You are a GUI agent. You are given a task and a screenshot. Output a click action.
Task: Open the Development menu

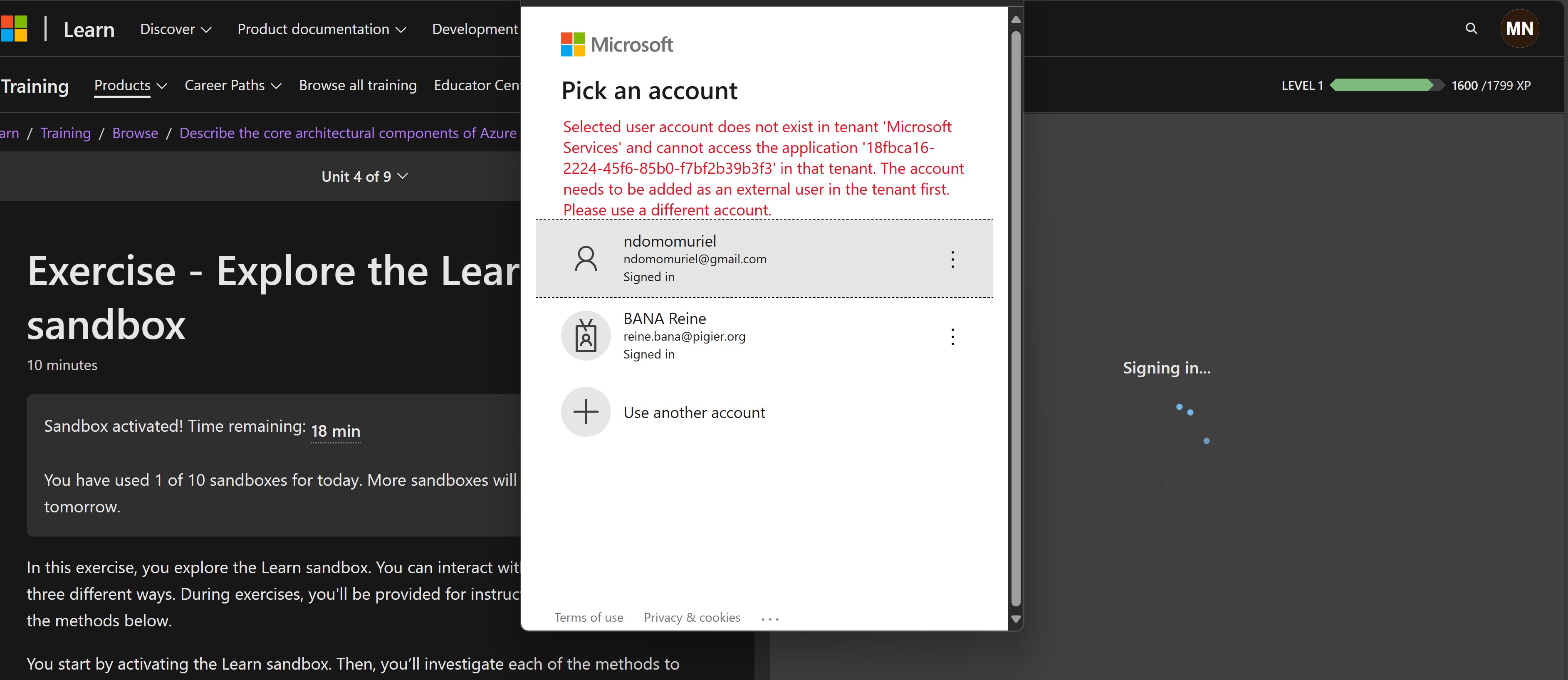(x=475, y=29)
